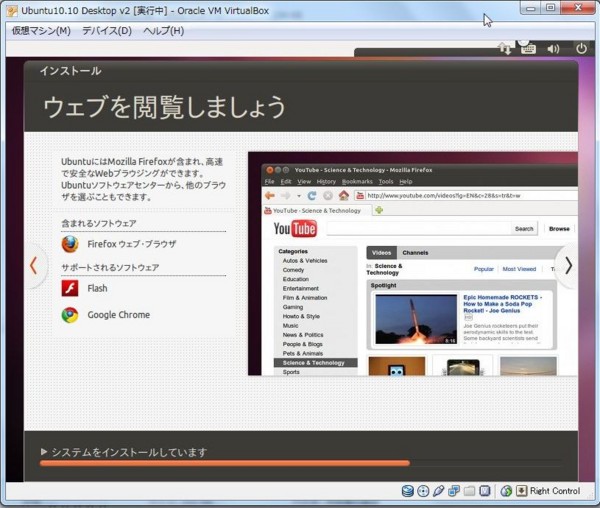Click the optical disc indicator in status bar
Image resolution: width=600 pixels, height=508 pixels.
[x=423, y=491]
